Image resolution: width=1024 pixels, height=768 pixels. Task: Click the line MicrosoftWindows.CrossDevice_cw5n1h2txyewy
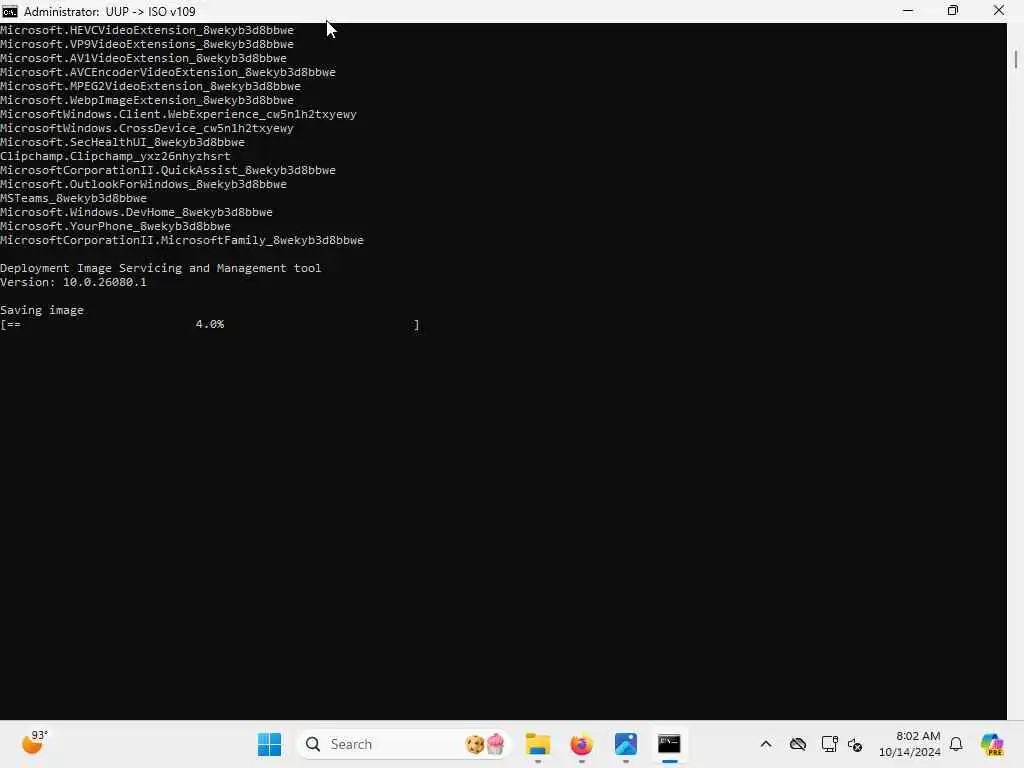147,128
